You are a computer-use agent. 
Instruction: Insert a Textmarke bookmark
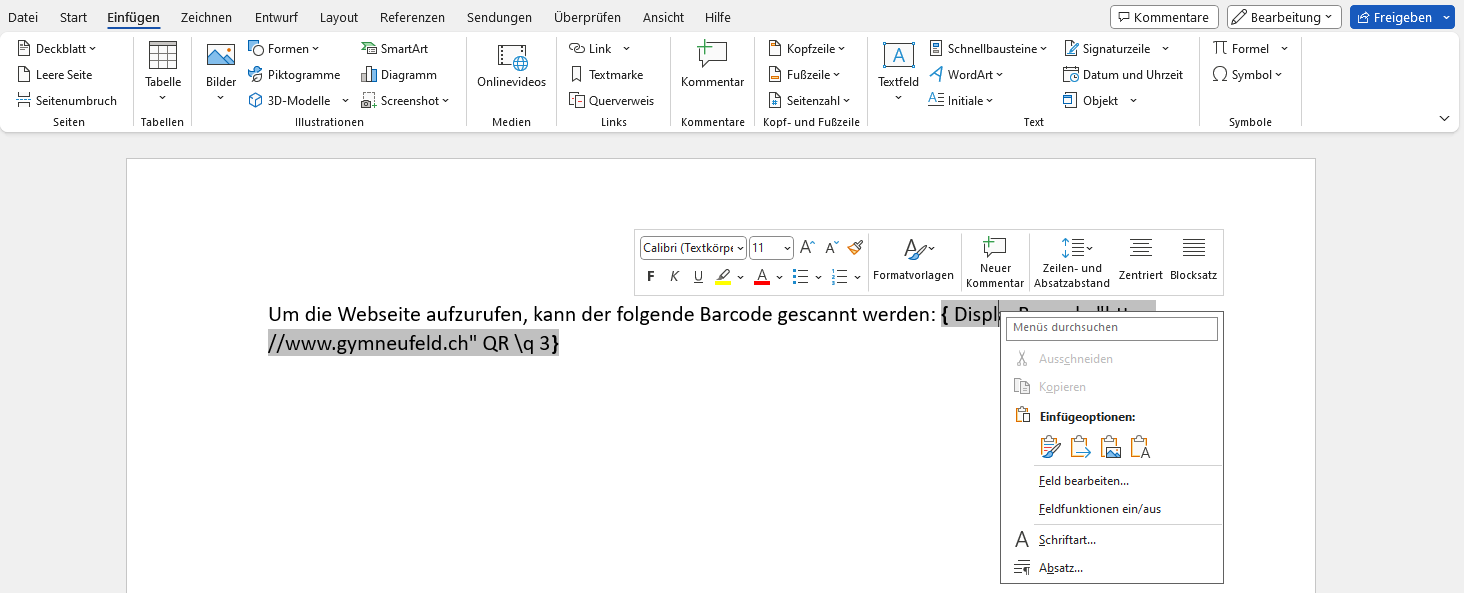click(606, 74)
